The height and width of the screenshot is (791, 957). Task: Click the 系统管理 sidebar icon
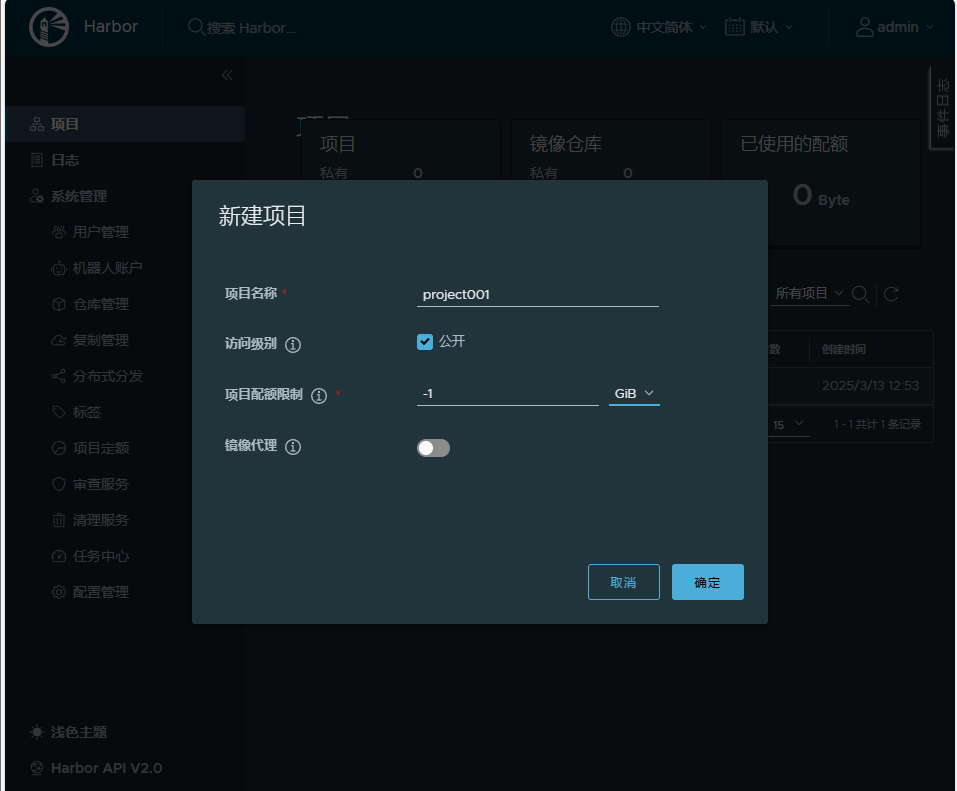[x=37, y=196]
